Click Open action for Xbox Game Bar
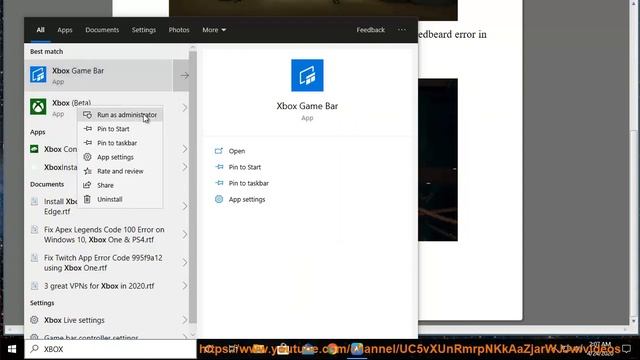This screenshot has width=640, height=360. [237, 151]
